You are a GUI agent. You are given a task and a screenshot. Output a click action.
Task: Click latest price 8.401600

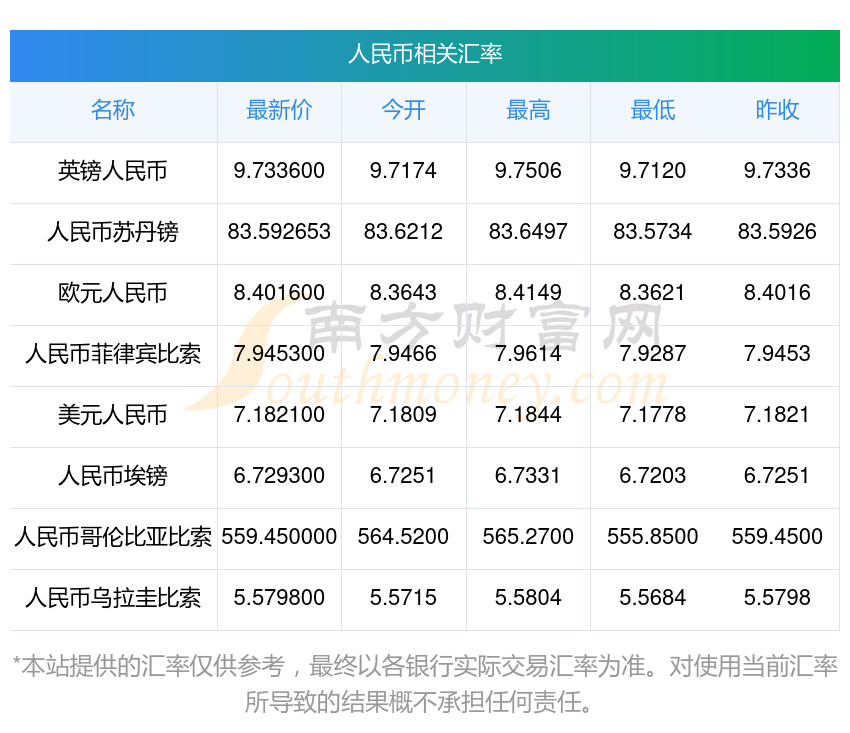point(279,293)
